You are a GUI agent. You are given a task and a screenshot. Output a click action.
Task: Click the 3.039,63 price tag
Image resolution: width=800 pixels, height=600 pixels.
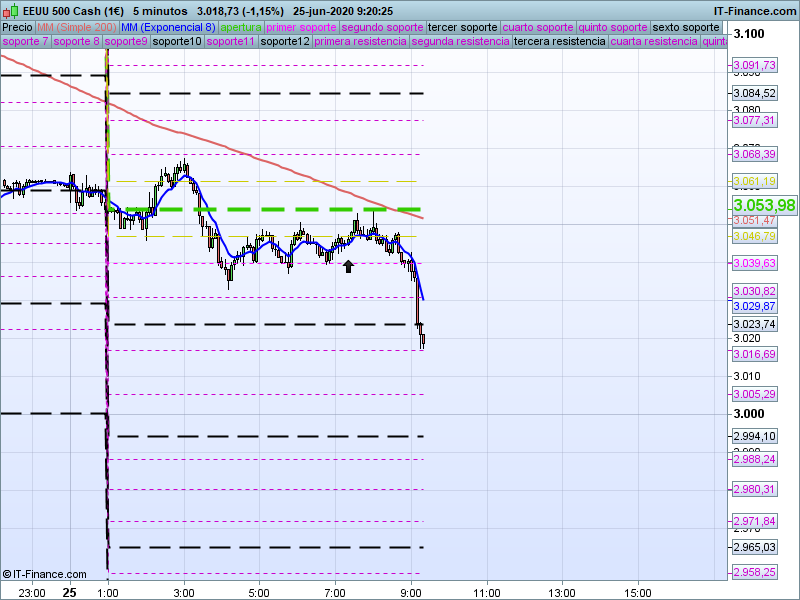pyautogui.click(x=755, y=263)
